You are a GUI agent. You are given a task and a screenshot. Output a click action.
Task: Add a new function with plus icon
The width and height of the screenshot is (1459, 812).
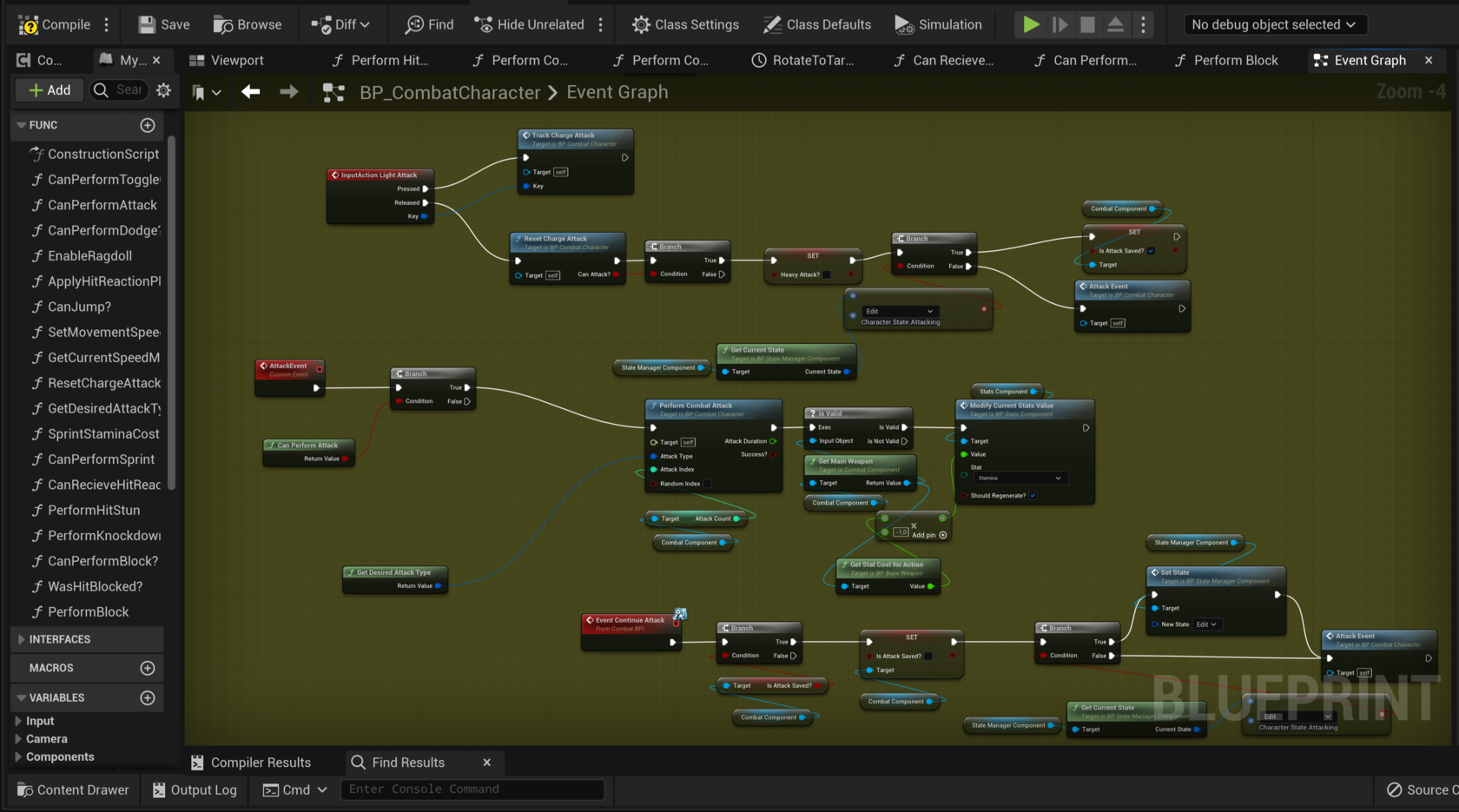(148, 126)
